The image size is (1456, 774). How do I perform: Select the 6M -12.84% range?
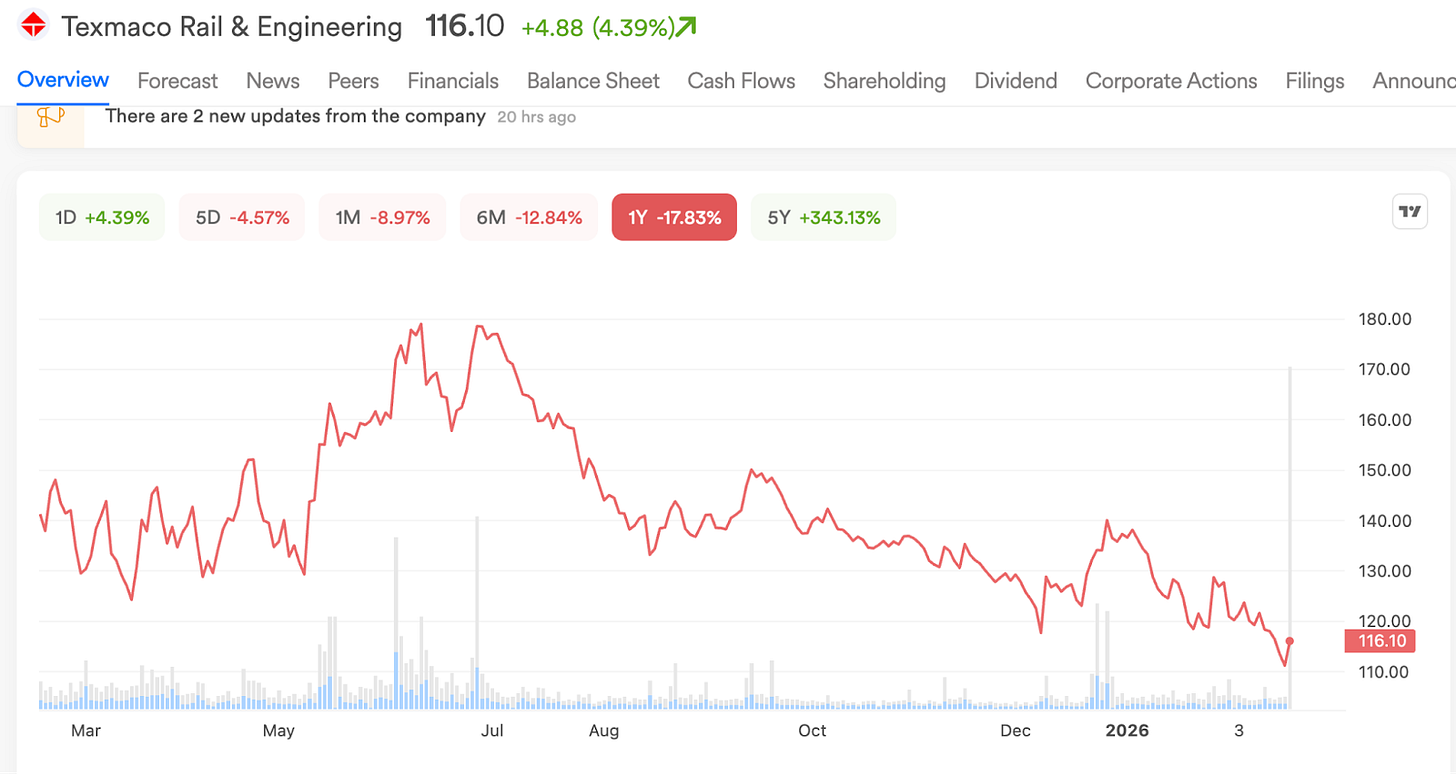coord(529,217)
